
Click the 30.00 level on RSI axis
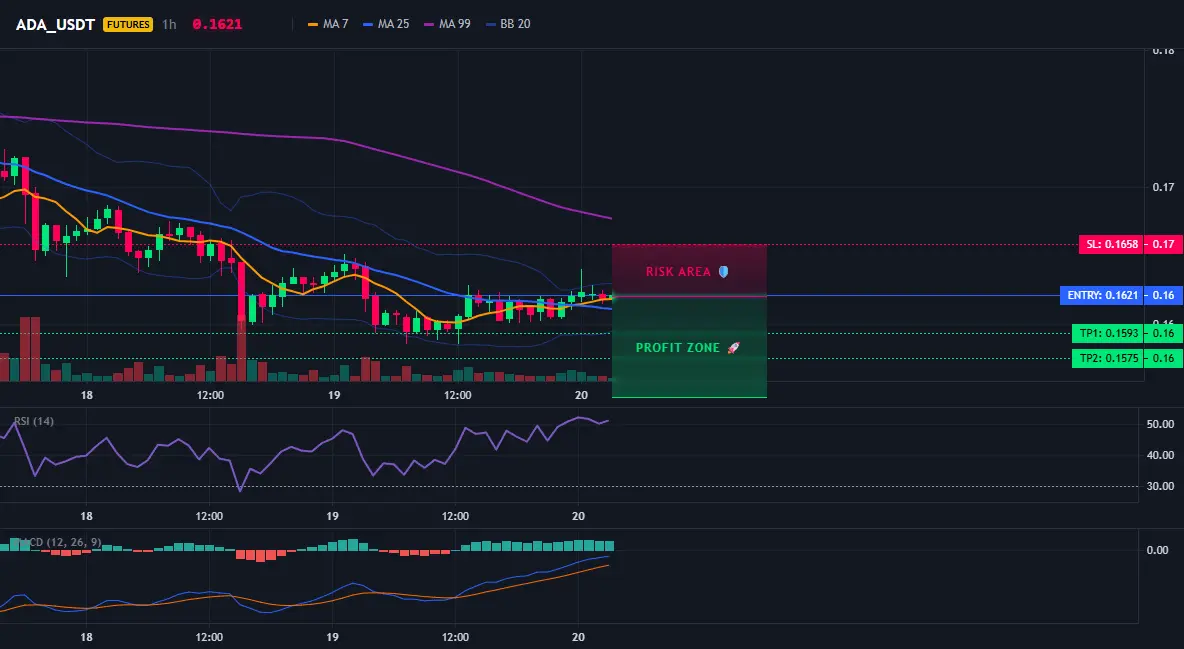(1161, 487)
